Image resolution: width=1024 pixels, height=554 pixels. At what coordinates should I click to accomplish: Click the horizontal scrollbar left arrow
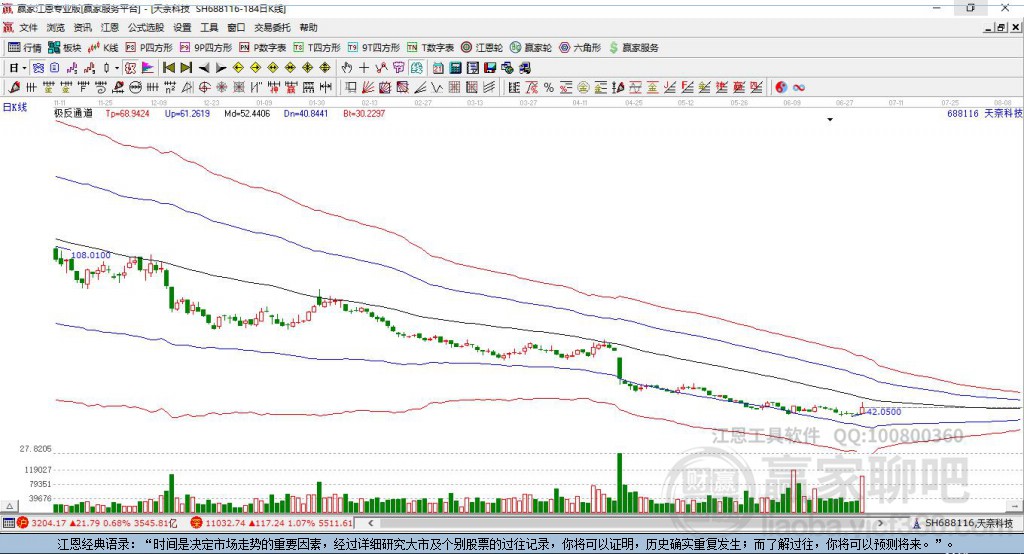pyautogui.click(x=370, y=523)
